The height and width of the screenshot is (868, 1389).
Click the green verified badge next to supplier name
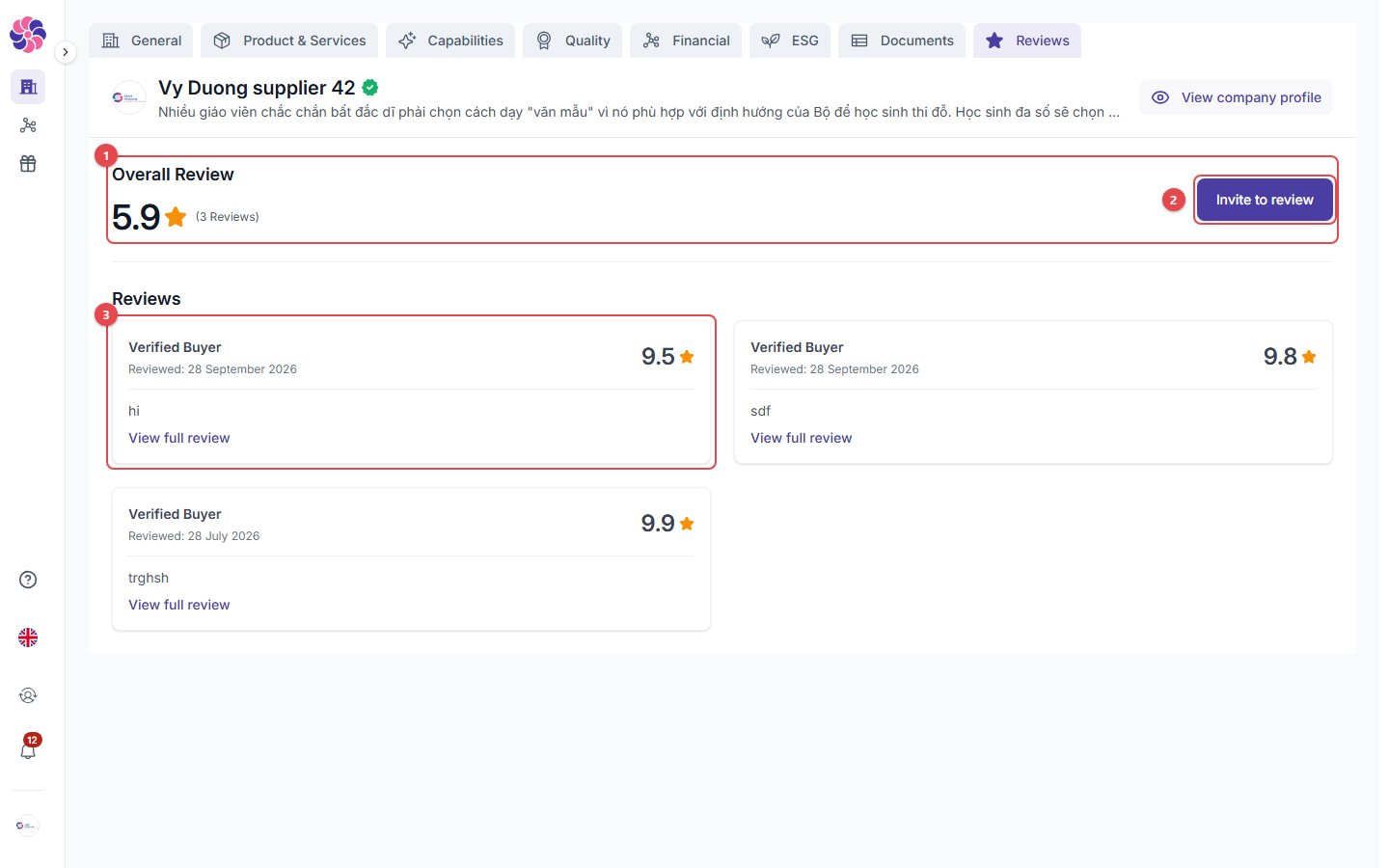click(x=370, y=88)
